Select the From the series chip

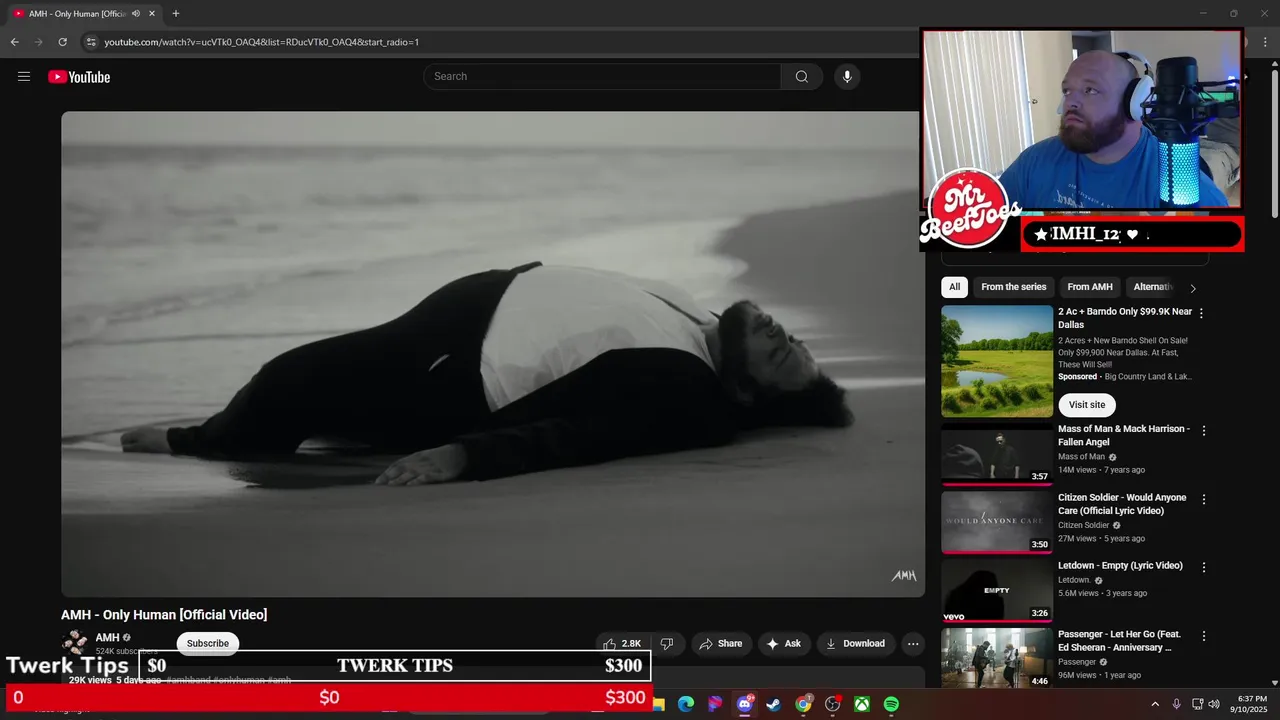pyautogui.click(x=1013, y=287)
